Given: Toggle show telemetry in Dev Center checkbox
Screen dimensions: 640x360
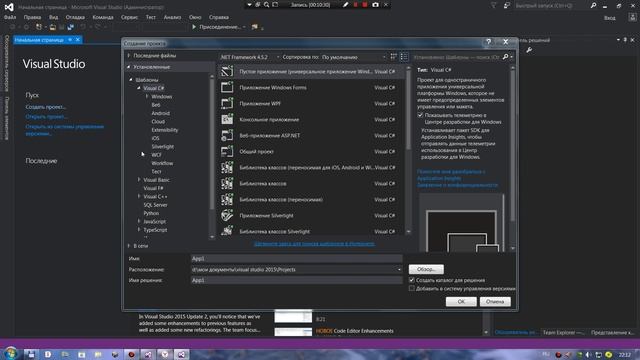Looking at the screenshot, I should 420,115.
